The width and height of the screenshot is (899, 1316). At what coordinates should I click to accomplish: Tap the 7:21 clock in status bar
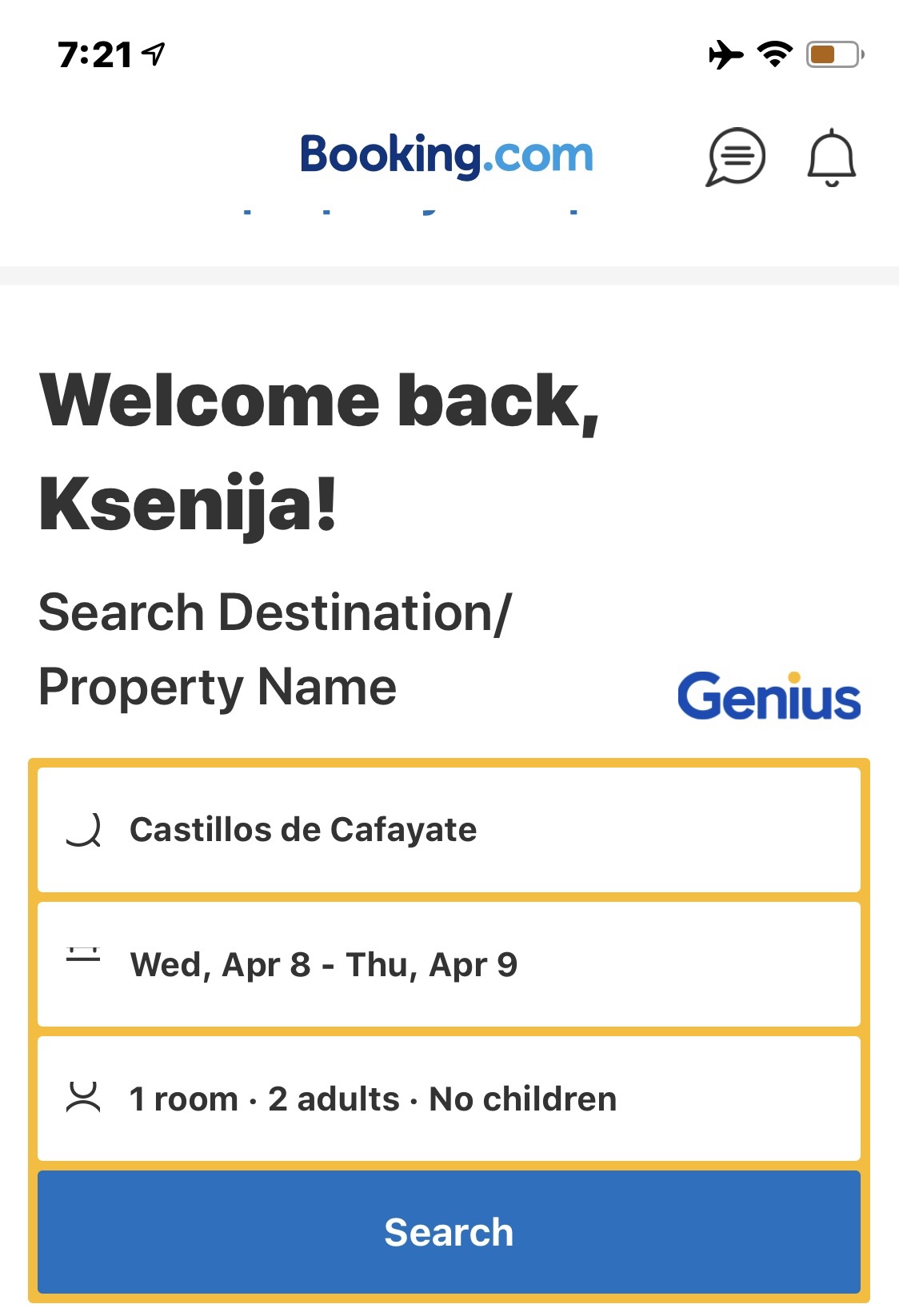click(x=94, y=54)
